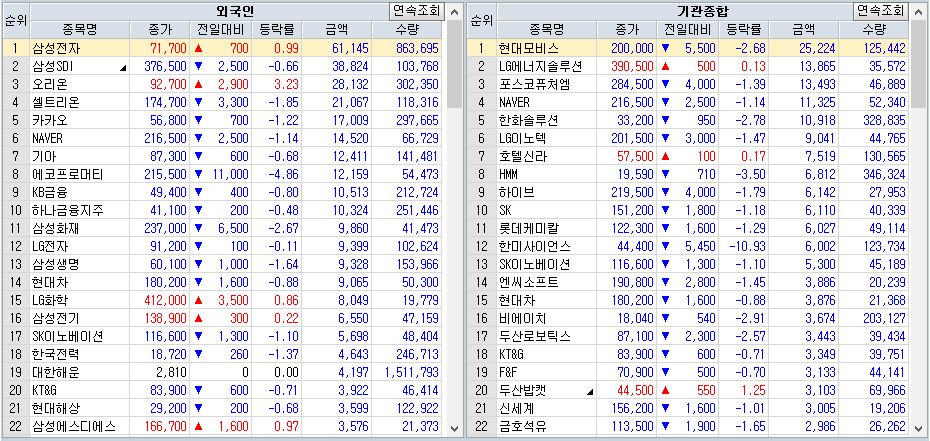Click 전일대비 header in 외국인 table

(220, 30)
